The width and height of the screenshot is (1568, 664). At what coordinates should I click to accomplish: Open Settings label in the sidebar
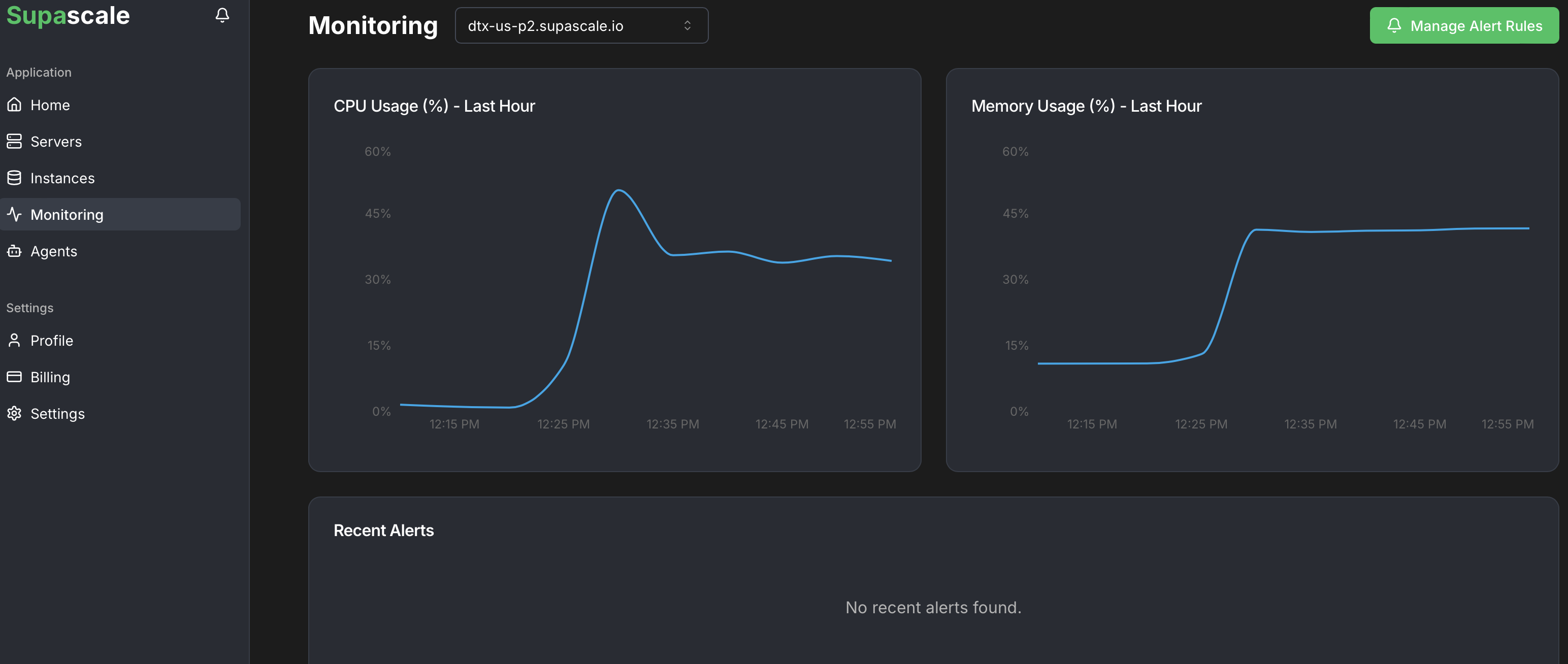pos(58,413)
